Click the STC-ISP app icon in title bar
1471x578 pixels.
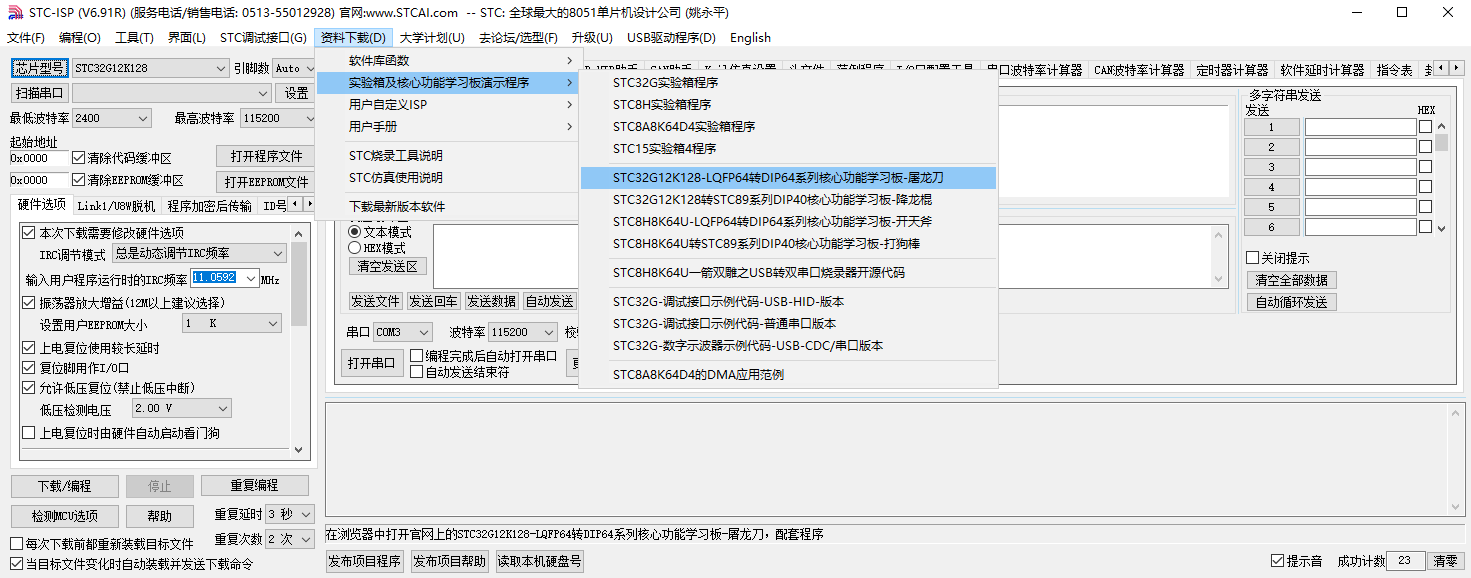(15, 13)
